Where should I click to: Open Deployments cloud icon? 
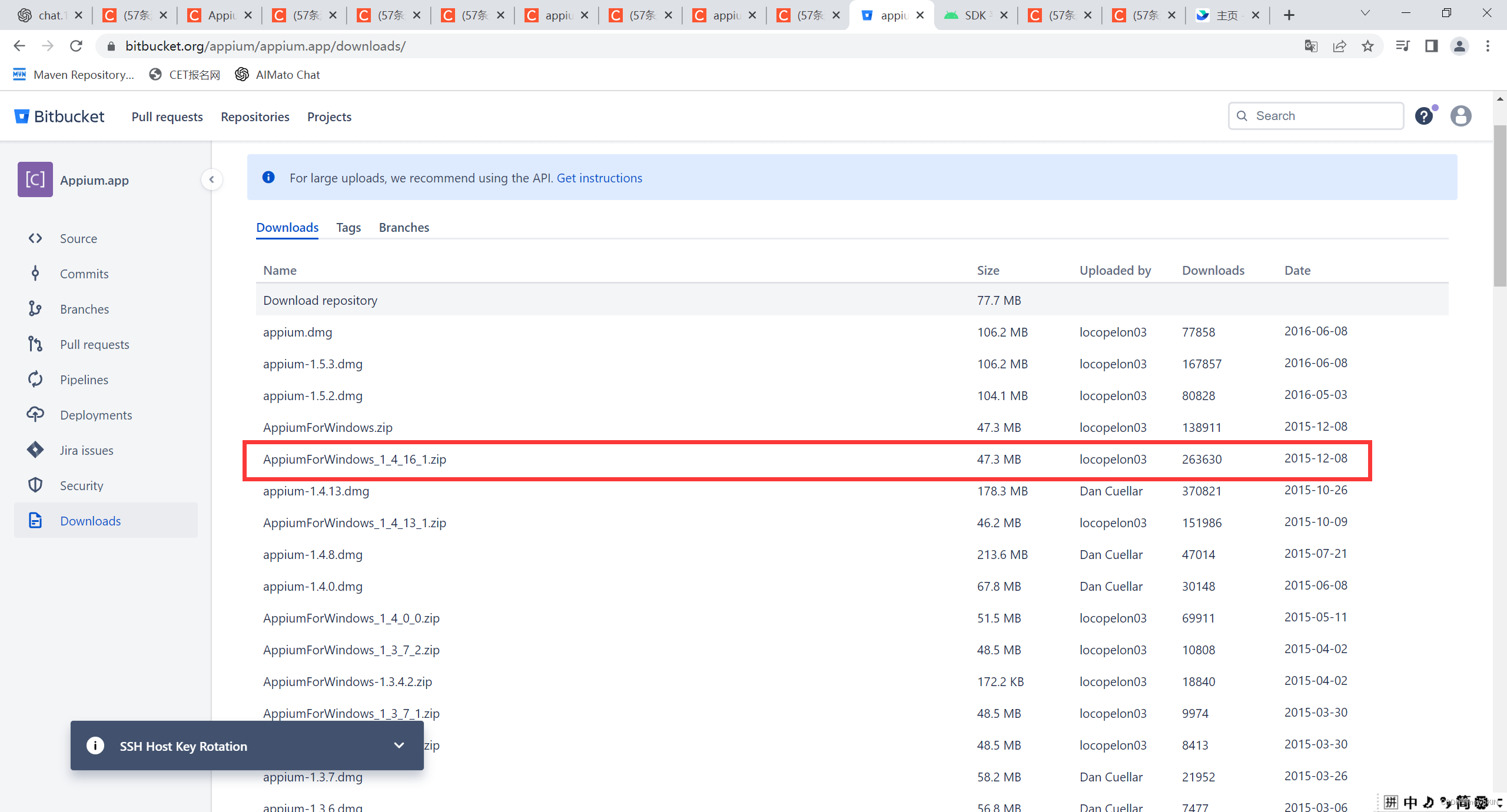(35, 415)
